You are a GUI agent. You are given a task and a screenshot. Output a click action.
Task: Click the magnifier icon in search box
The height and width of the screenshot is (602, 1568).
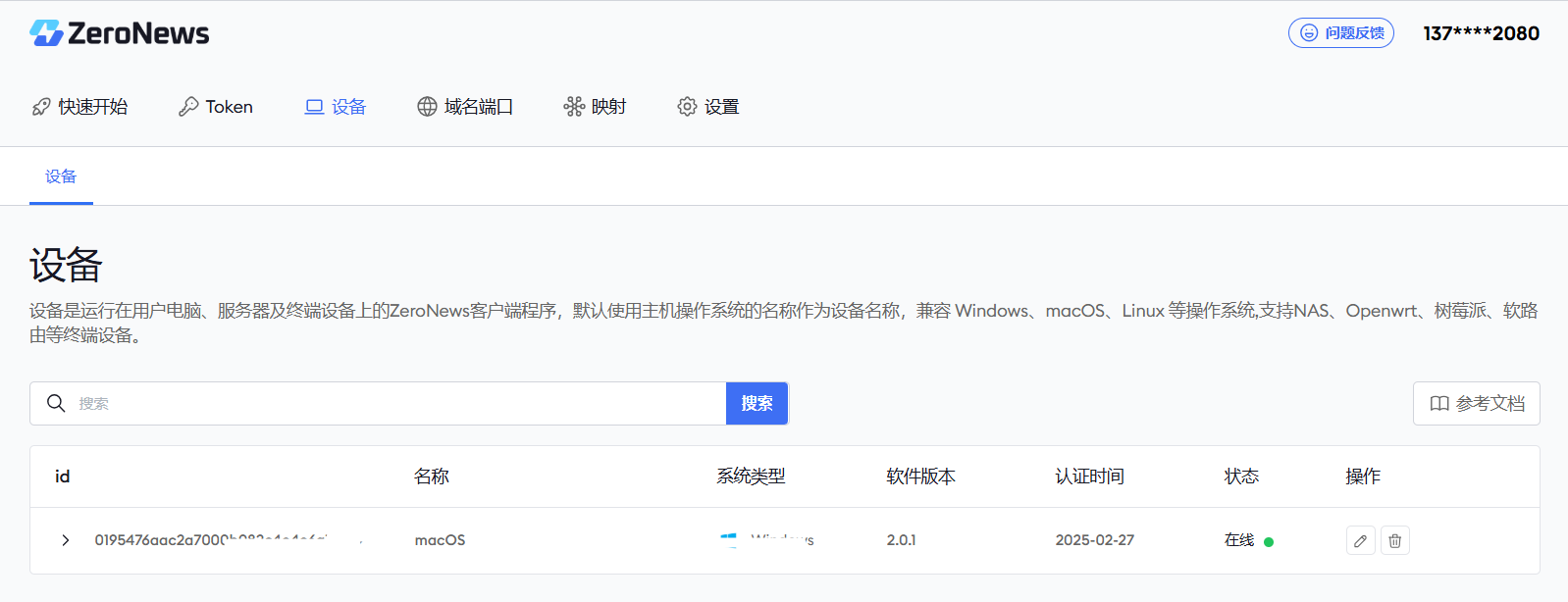point(56,403)
